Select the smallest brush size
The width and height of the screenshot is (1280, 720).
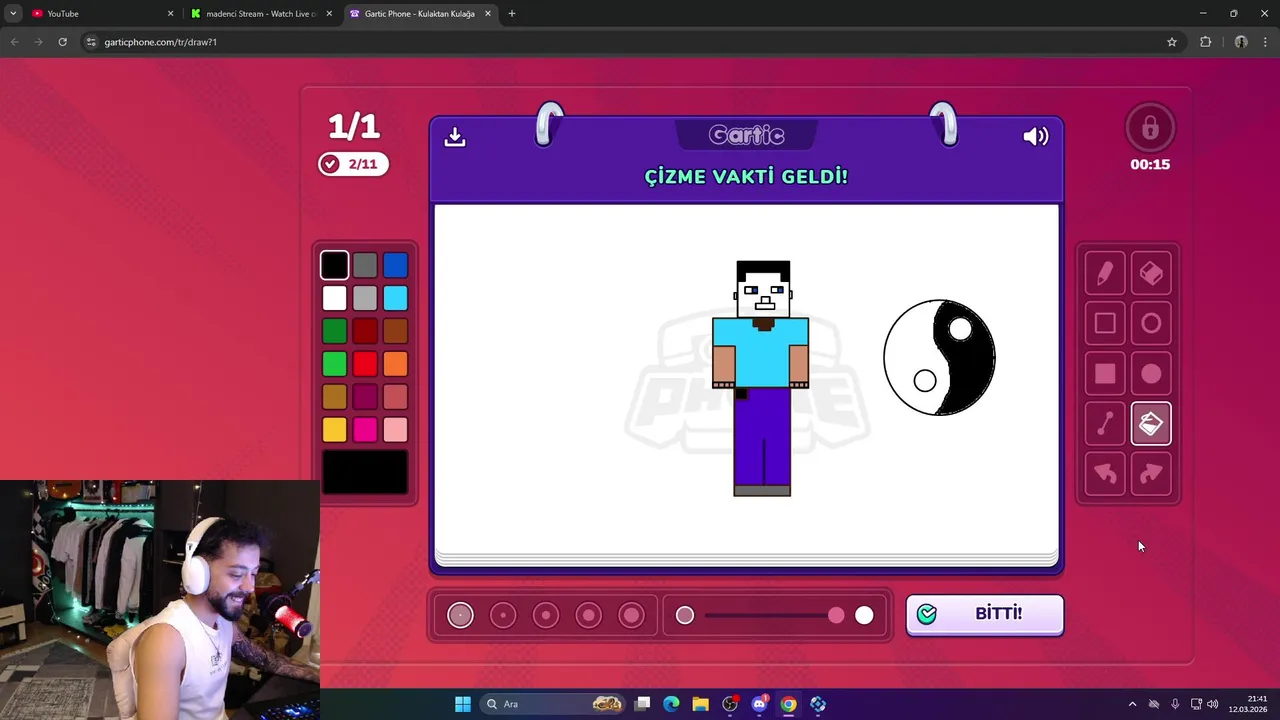pos(460,615)
